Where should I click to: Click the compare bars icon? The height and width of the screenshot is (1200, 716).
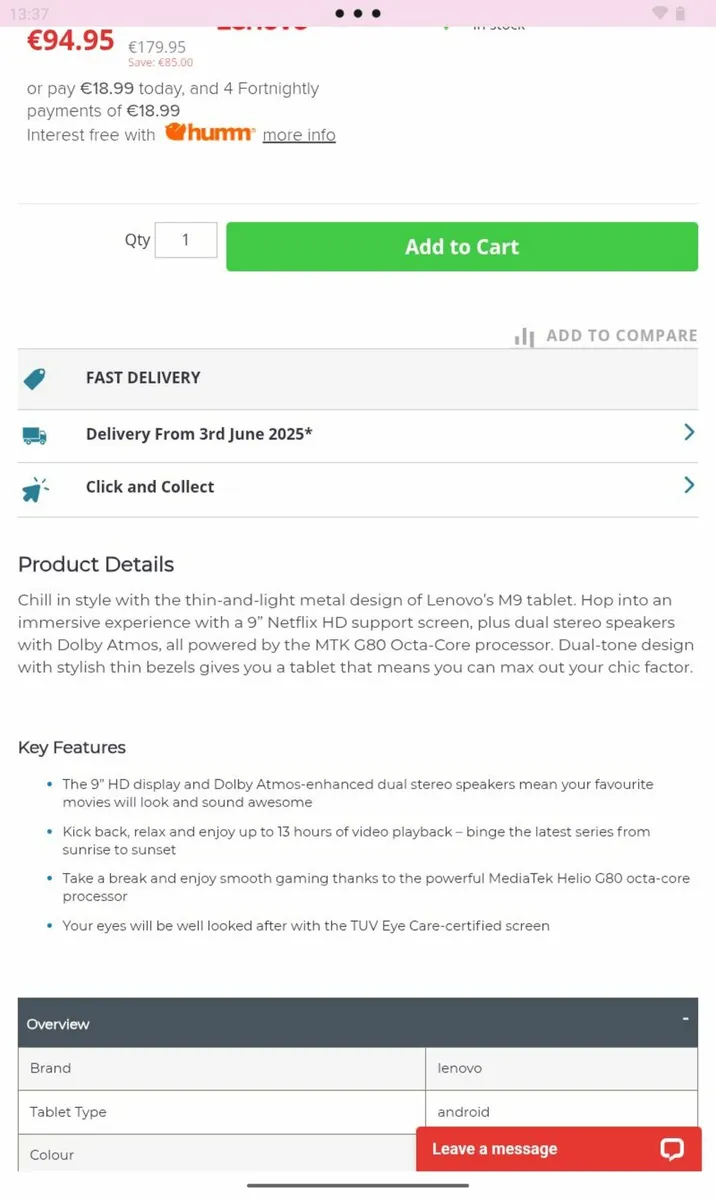tap(524, 337)
